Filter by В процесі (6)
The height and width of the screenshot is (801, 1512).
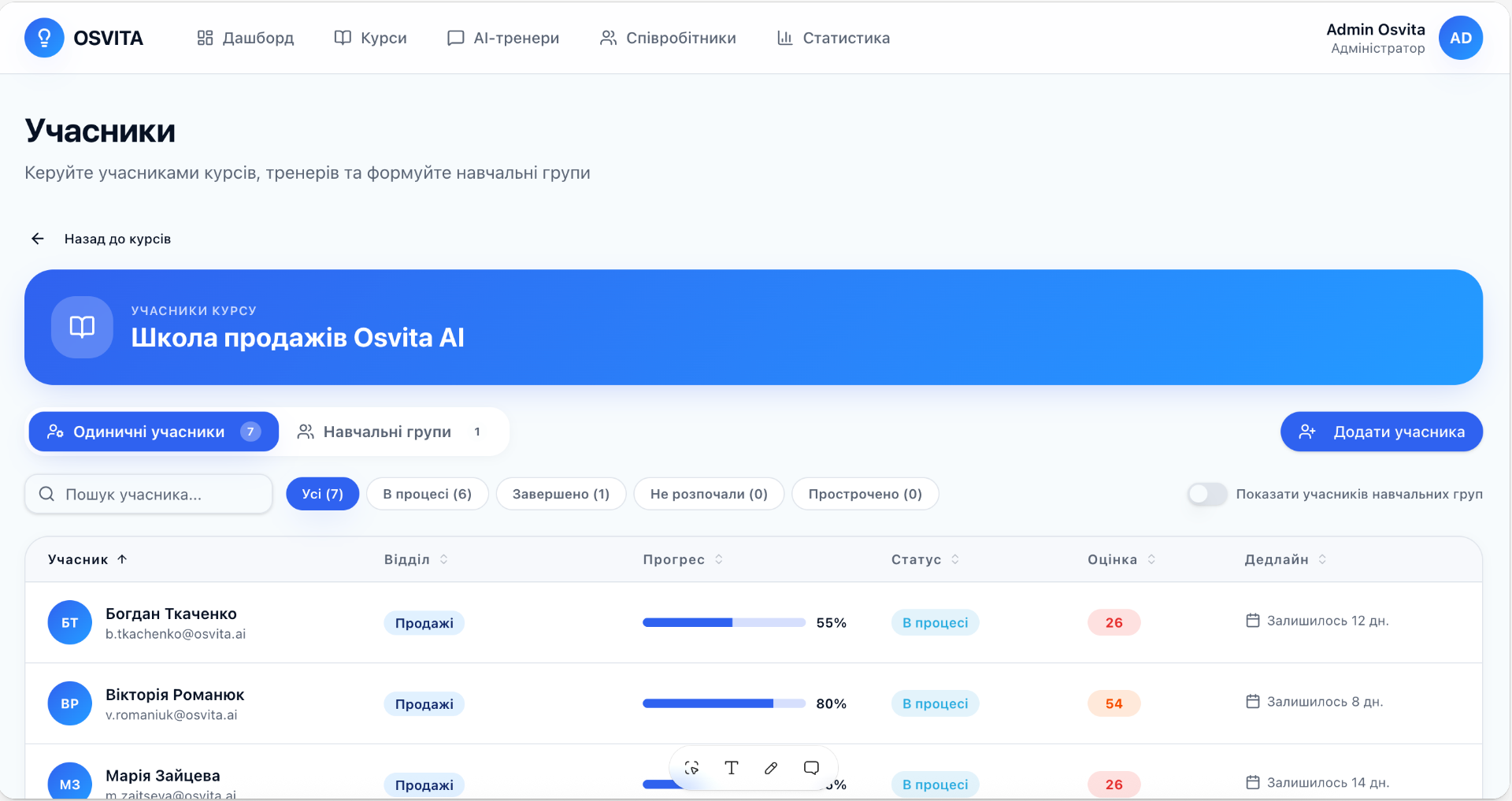point(428,494)
